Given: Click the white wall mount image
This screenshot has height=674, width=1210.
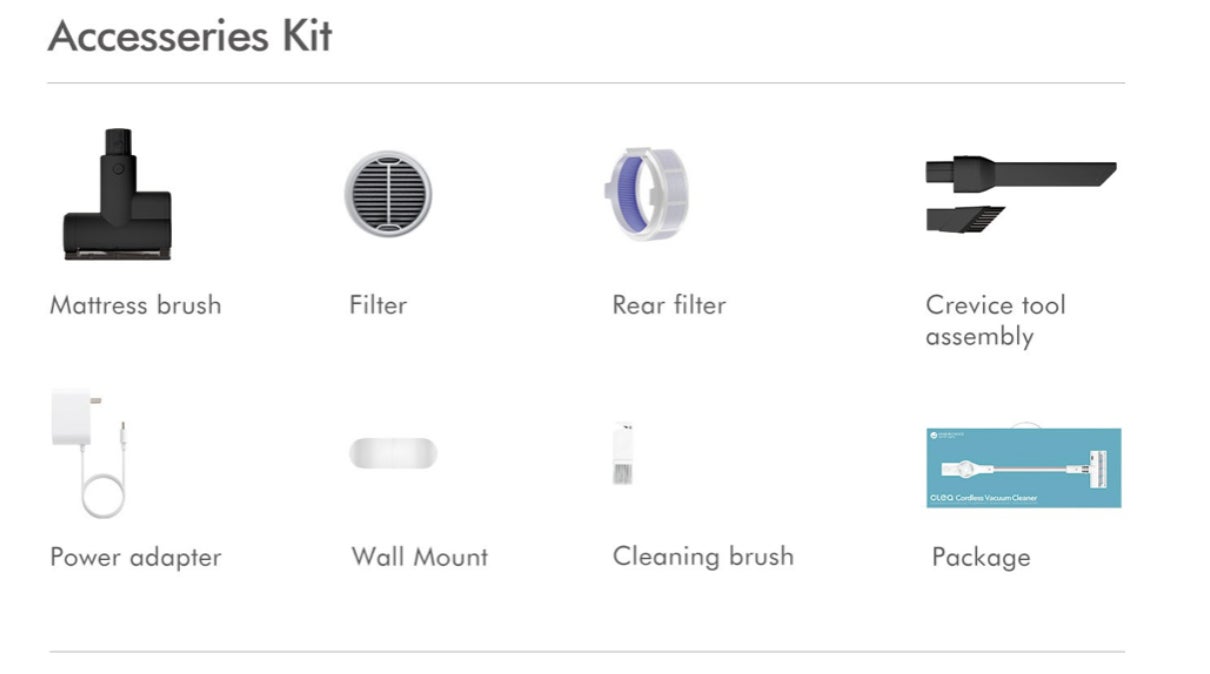Looking at the screenshot, I should [393, 453].
